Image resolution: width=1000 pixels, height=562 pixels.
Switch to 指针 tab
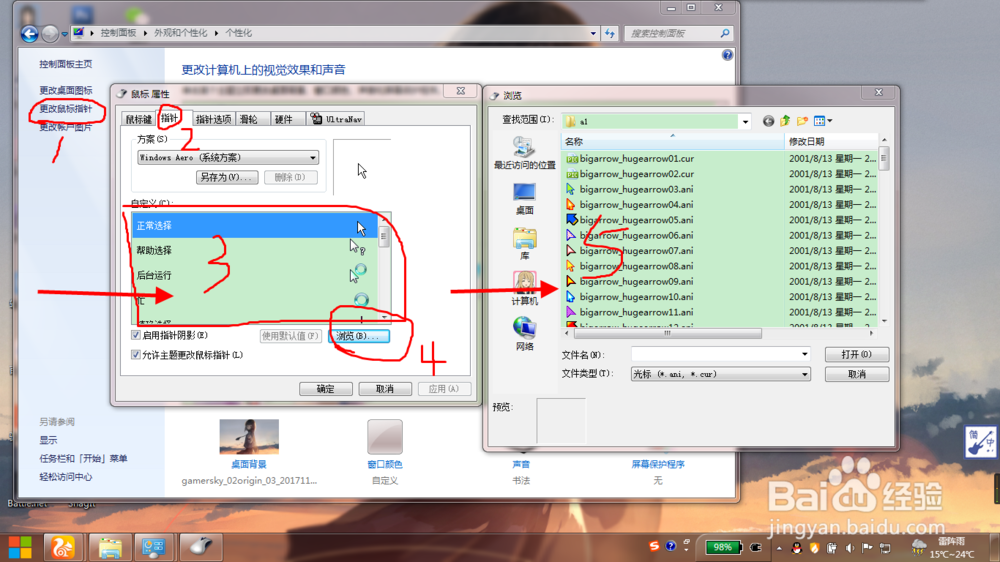[x=170, y=118]
